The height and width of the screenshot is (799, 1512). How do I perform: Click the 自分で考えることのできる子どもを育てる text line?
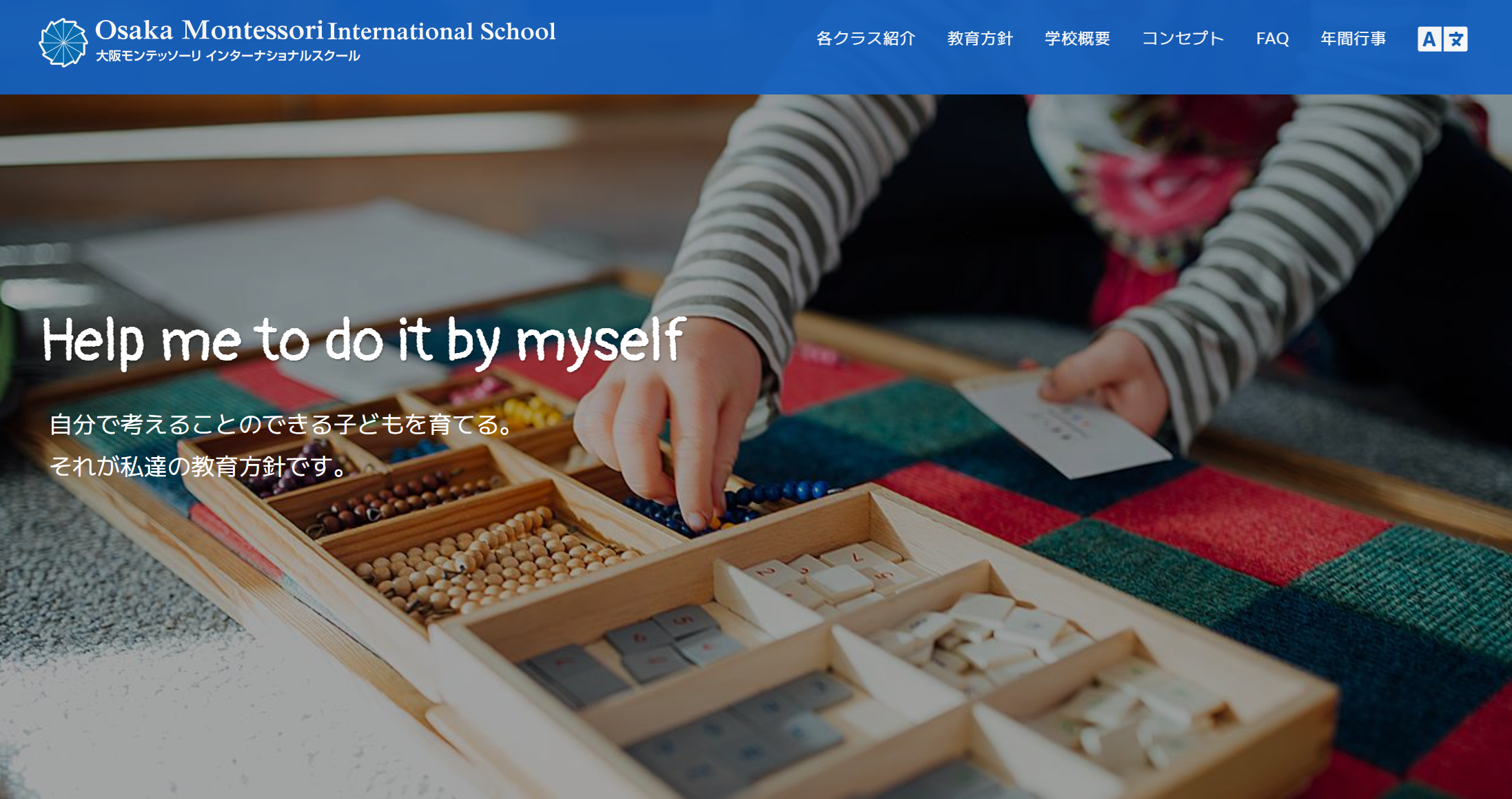coord(282,424)
